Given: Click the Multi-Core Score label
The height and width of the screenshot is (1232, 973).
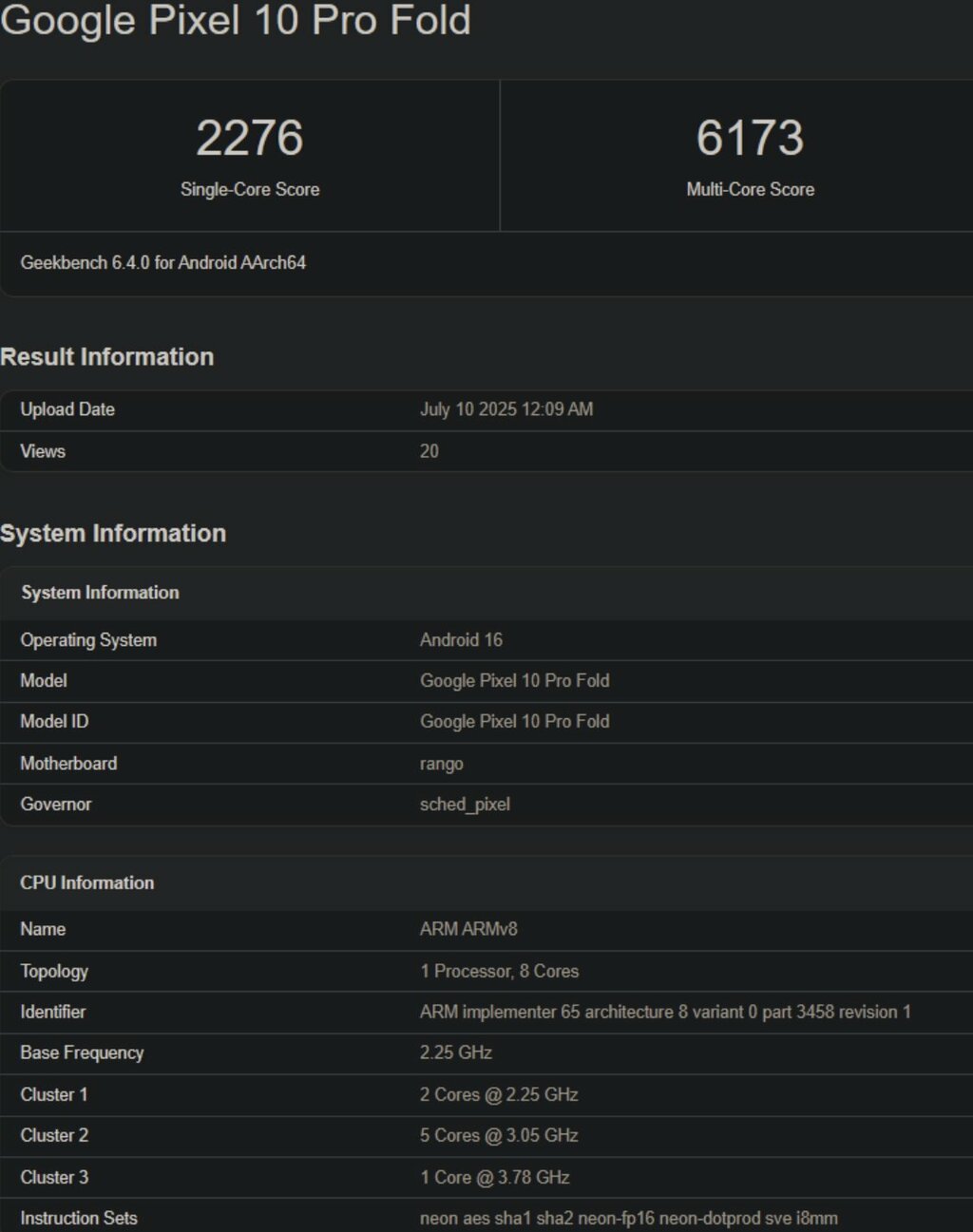Looking at the screenshot, I should click(750, 190).
